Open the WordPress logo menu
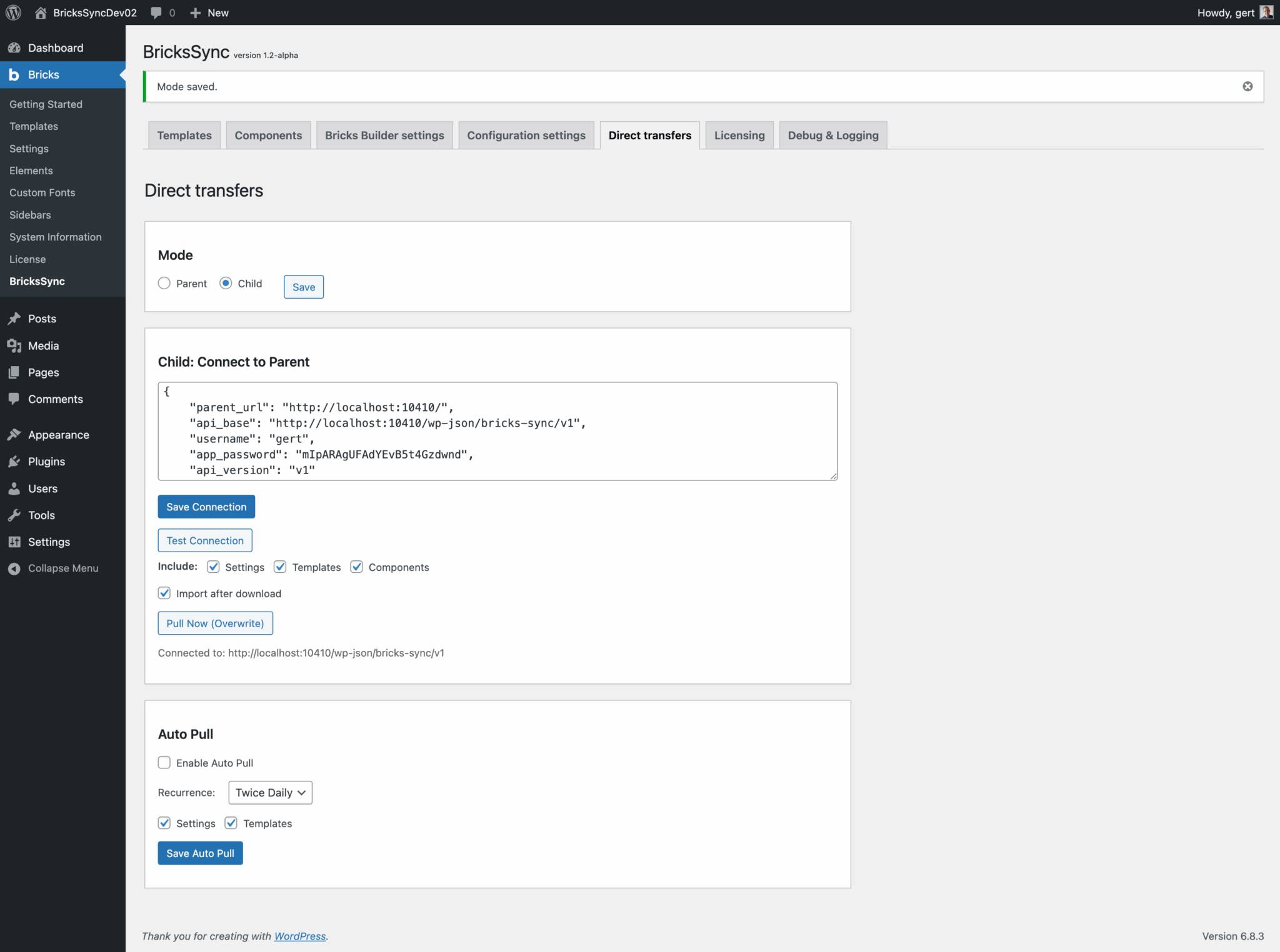The width and height of the screenshot is (1280, 952). click(13, 12)
